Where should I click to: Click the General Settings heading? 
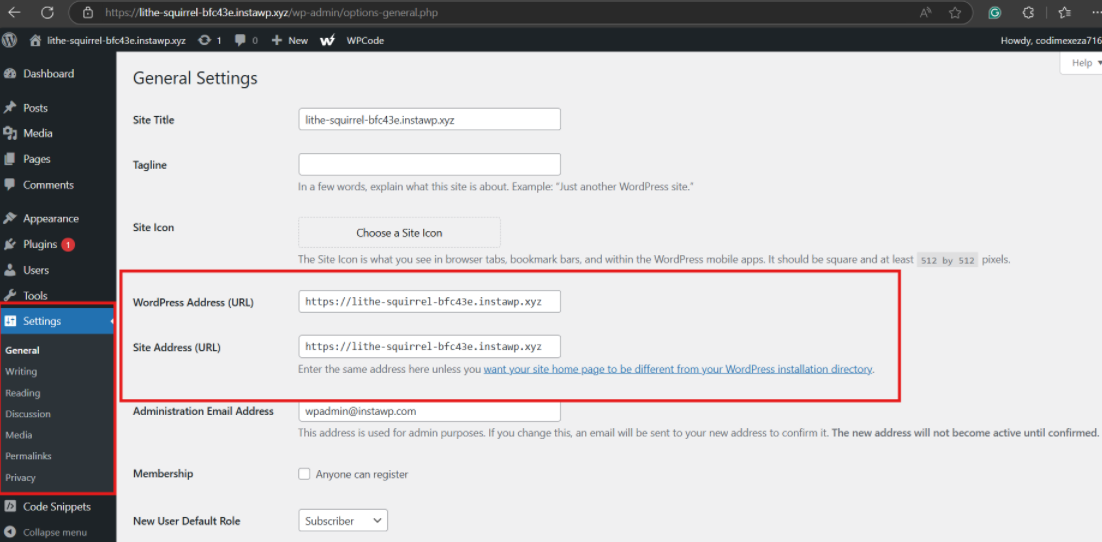tap(195, 78)
